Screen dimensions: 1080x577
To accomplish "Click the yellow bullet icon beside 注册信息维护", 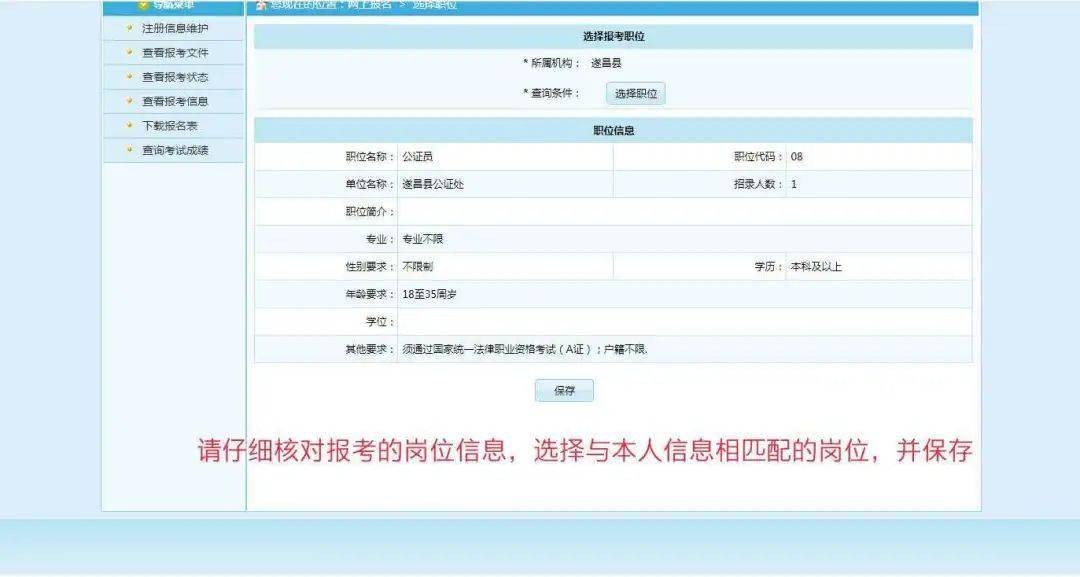I will point(129,28).
